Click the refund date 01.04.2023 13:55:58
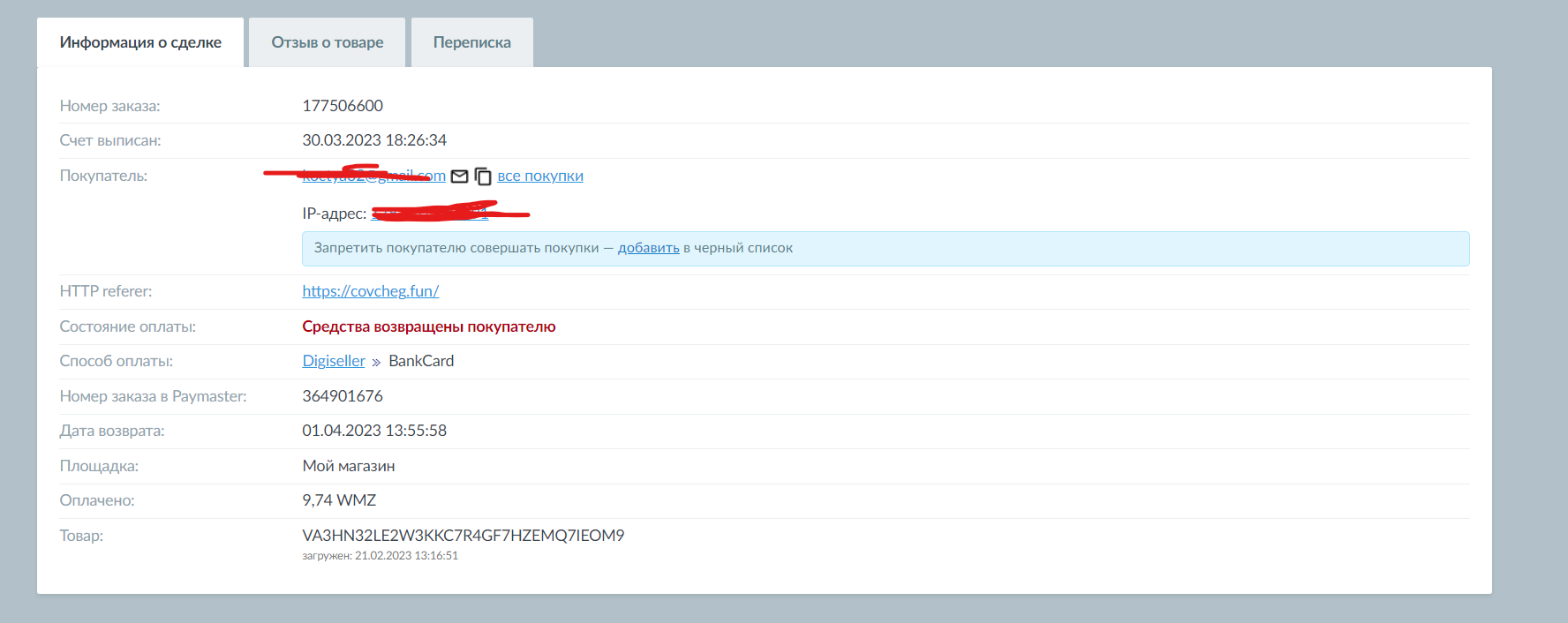This screenshot has width=1568, height=623. (x=374, y=431)
